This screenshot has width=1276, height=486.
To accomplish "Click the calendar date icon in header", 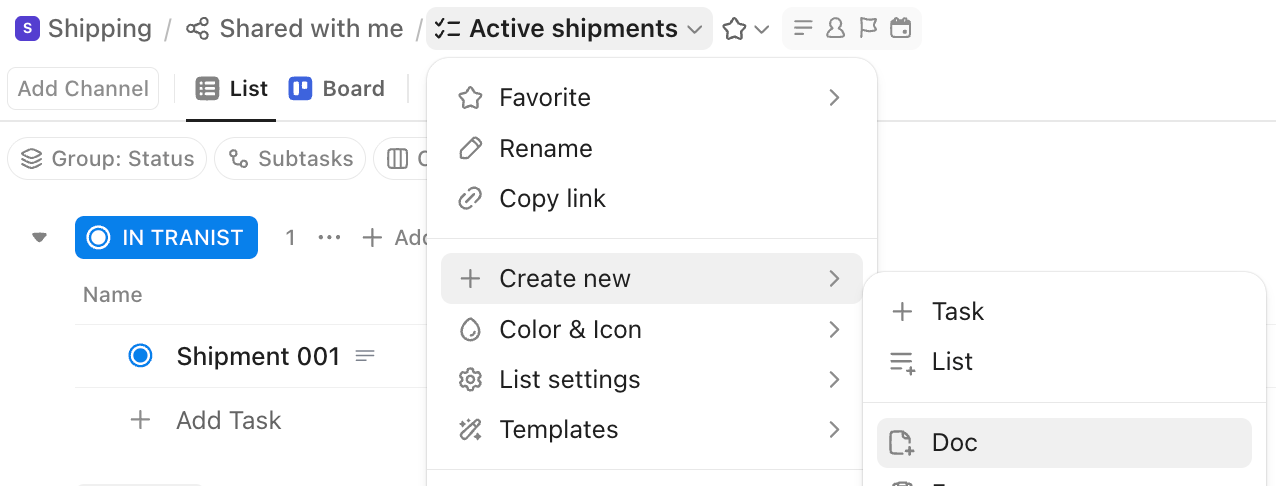I will (x=900, y=29).
